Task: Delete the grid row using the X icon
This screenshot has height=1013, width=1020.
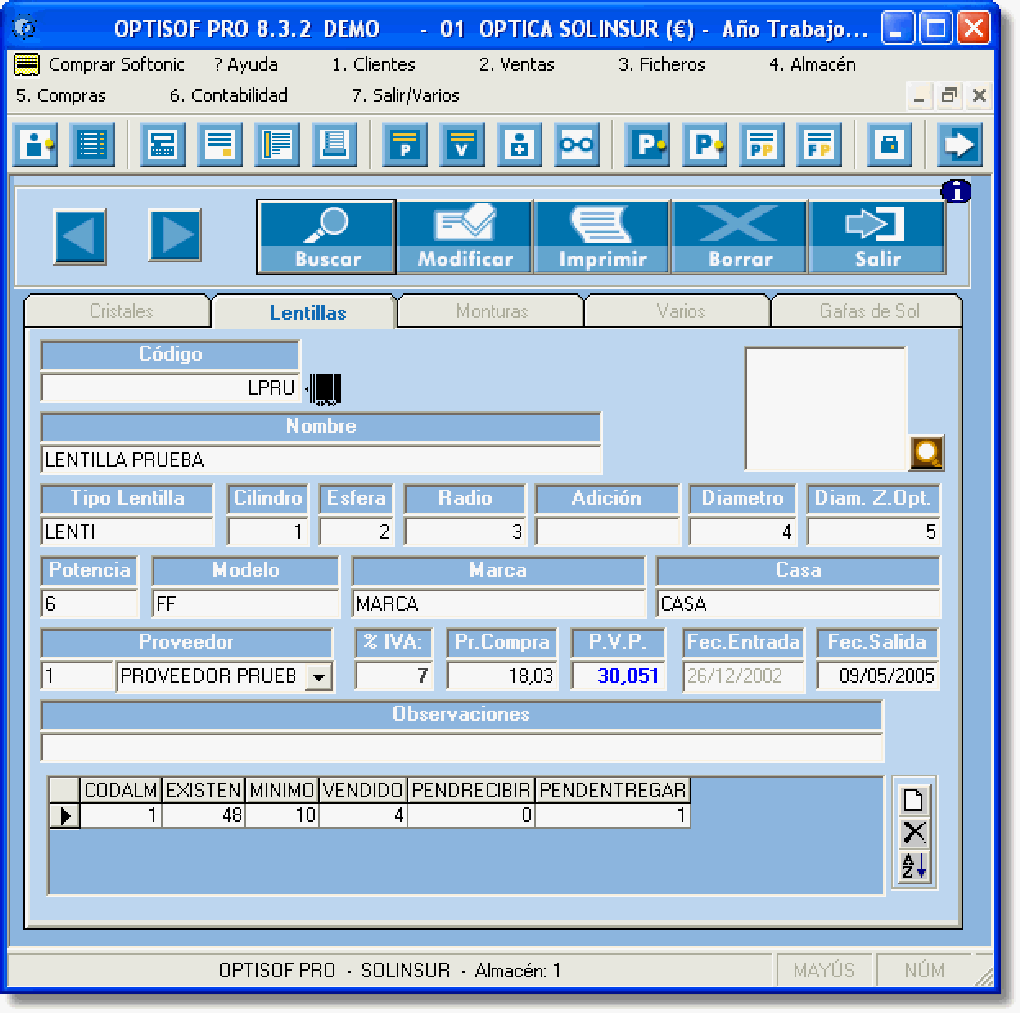Action: pos(912,831)
